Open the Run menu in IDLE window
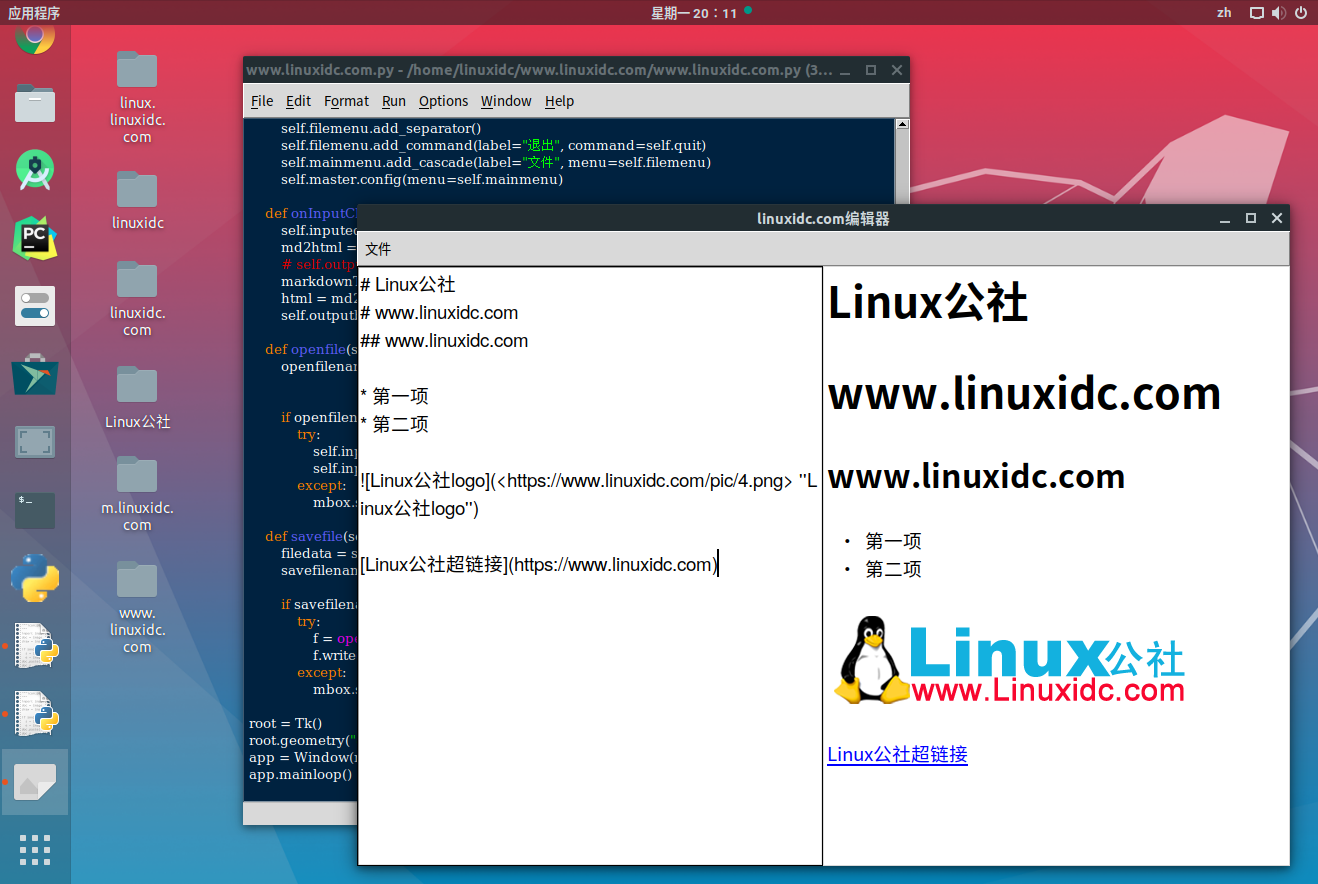Screen dimensions: 1318x884 [x=394, y=101]
